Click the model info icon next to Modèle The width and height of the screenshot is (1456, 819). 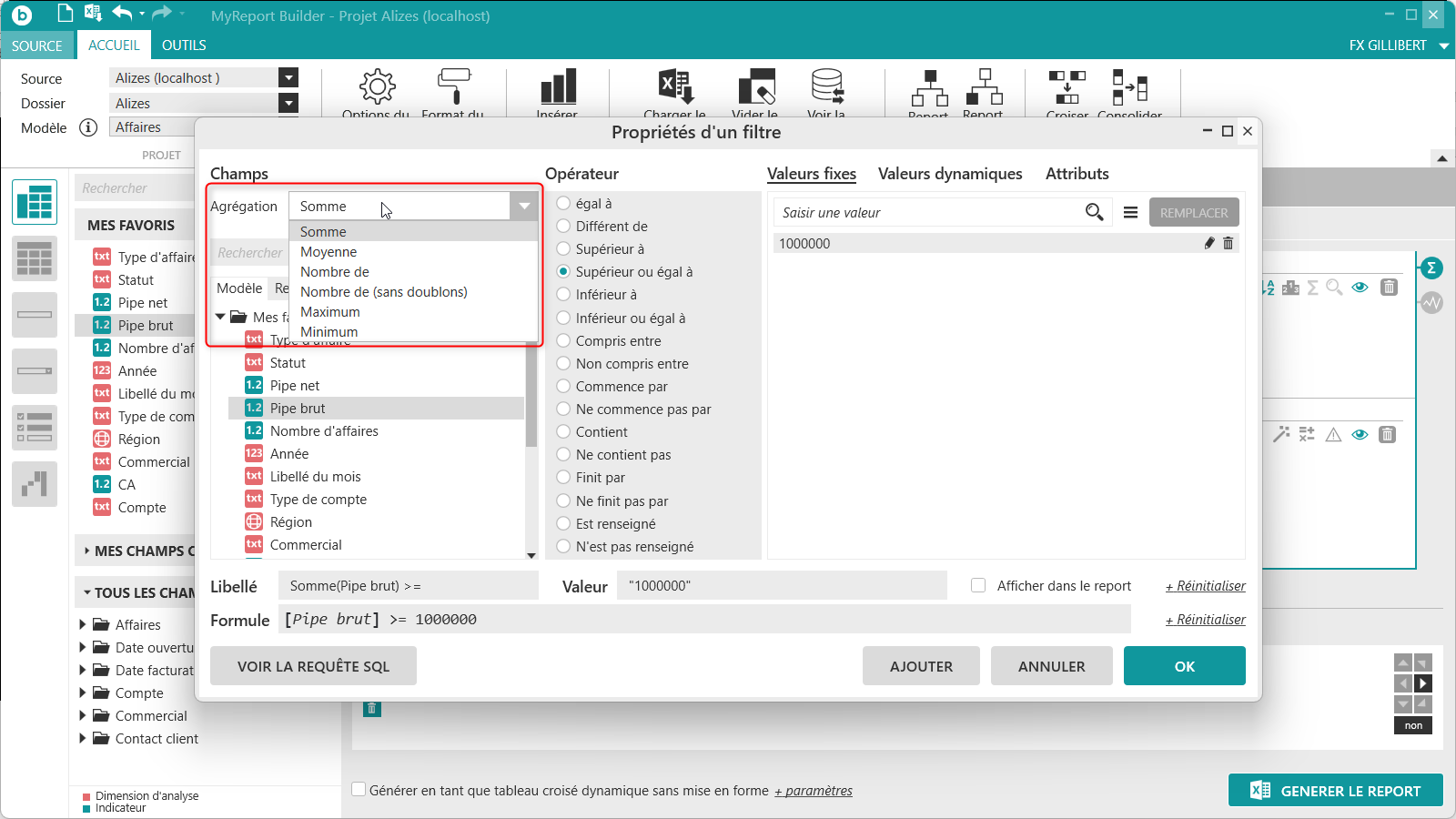[88, 127]
